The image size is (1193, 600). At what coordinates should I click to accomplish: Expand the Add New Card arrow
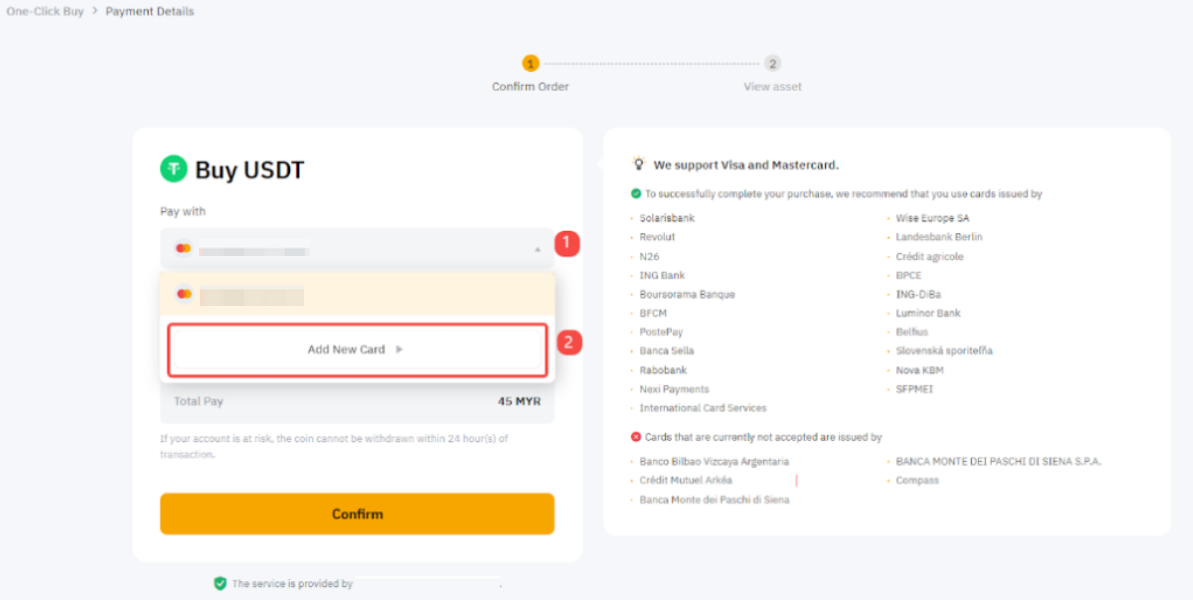coord(399,350)
